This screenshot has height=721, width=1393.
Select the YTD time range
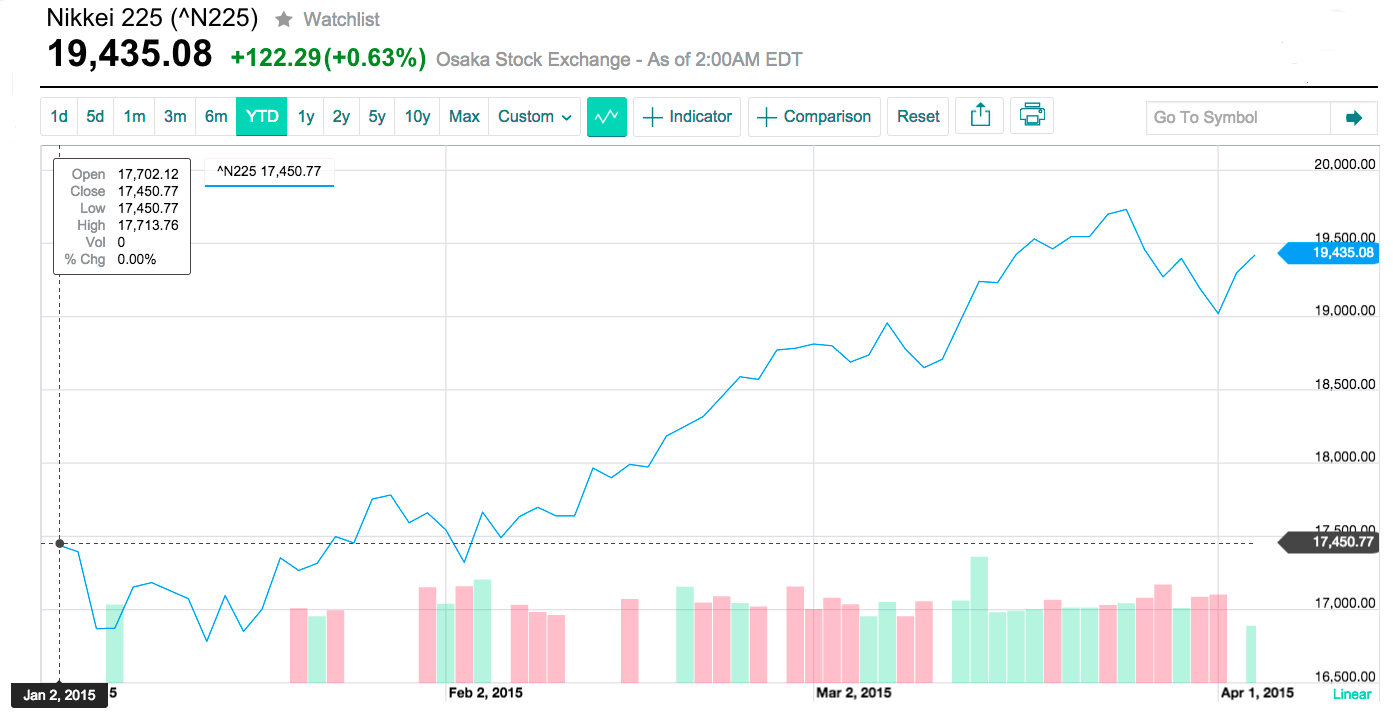(262, 116)
